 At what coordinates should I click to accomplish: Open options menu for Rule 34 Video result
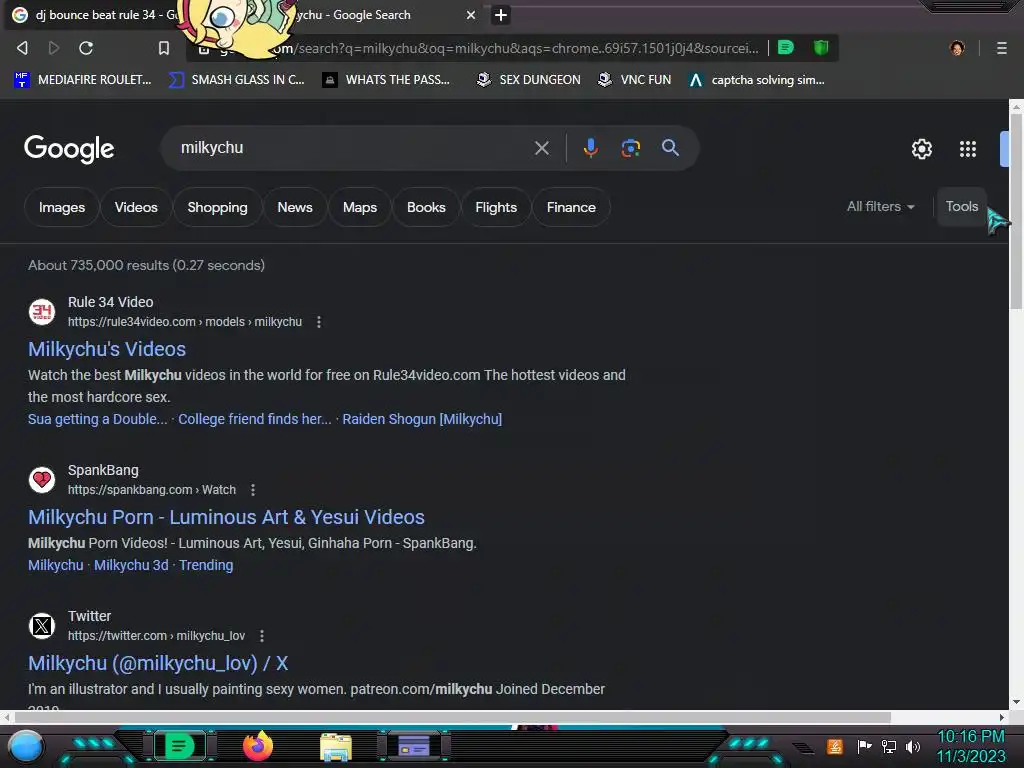pyautogui.click(x=319, y=322)
